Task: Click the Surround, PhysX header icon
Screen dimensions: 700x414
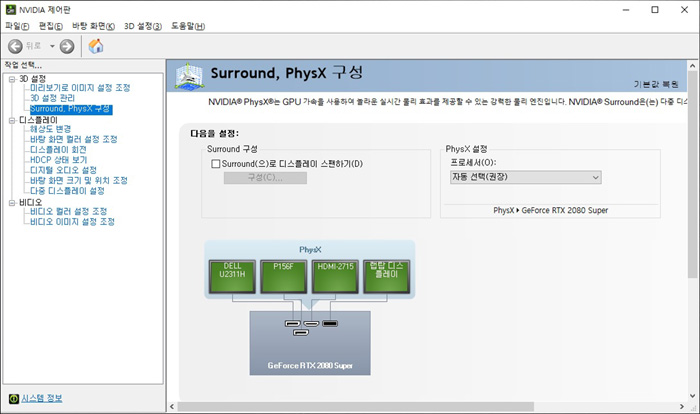Action: pos(189,76)
